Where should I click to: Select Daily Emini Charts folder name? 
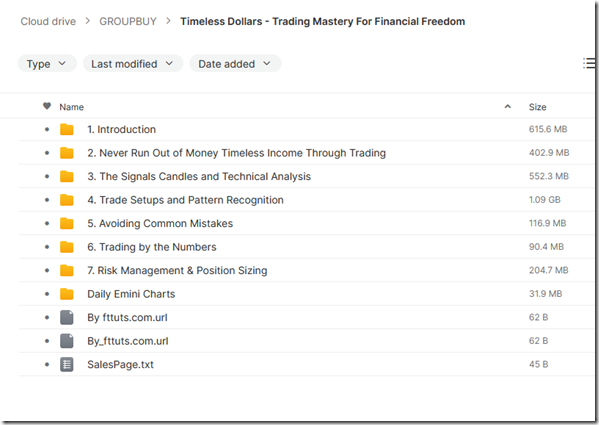point(131,294)
